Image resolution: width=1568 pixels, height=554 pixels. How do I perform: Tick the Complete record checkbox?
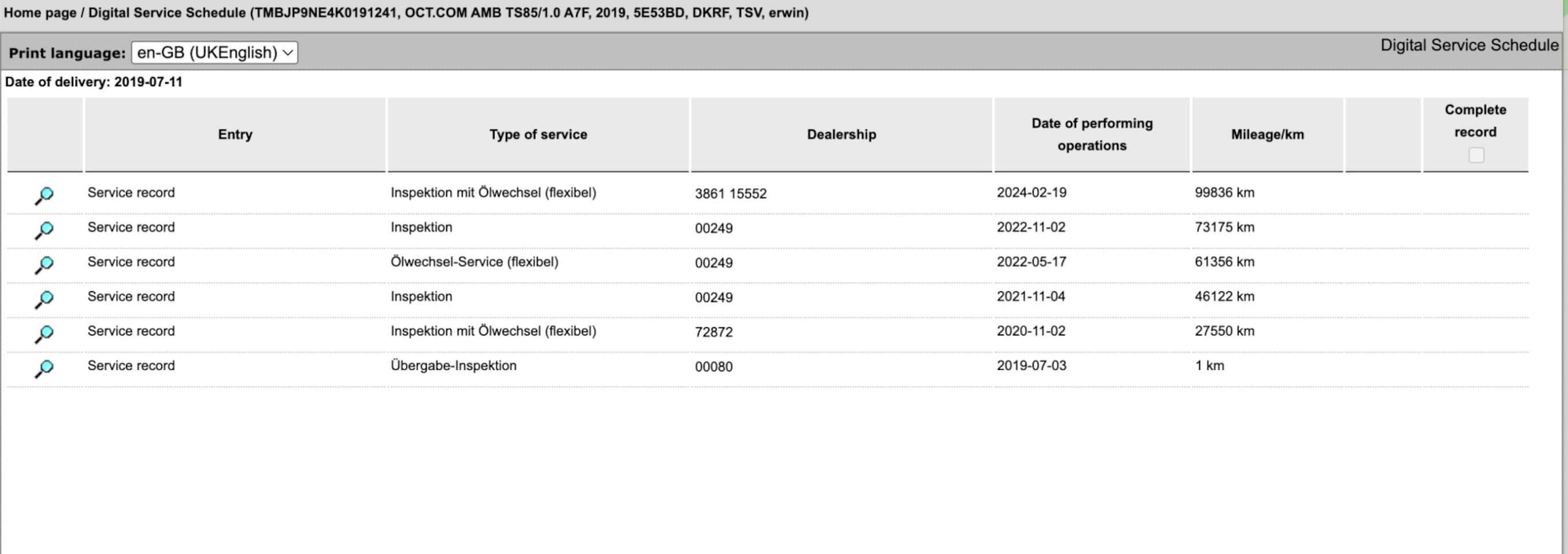[x=1476, y=155]
